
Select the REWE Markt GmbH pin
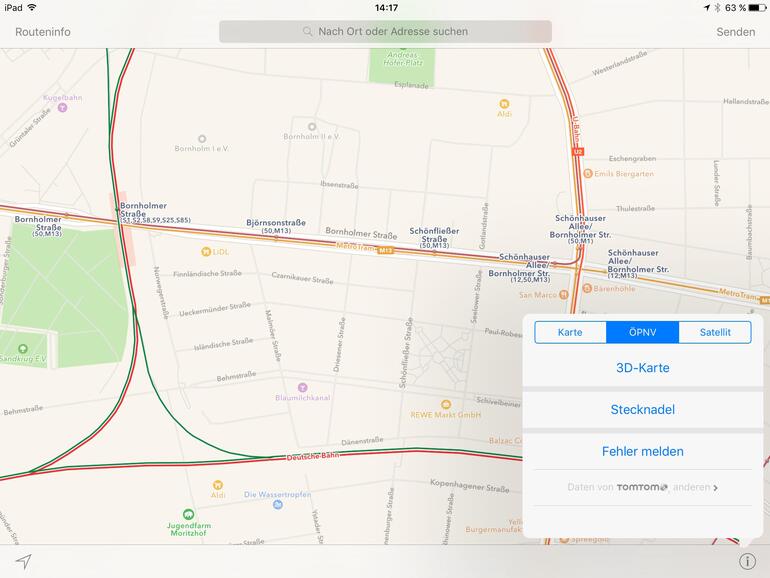446,405
